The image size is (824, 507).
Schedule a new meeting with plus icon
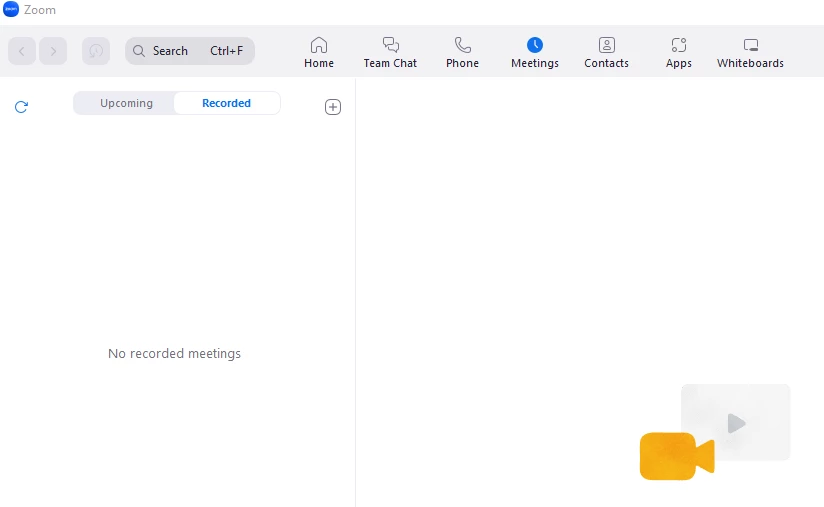[333, 107]
